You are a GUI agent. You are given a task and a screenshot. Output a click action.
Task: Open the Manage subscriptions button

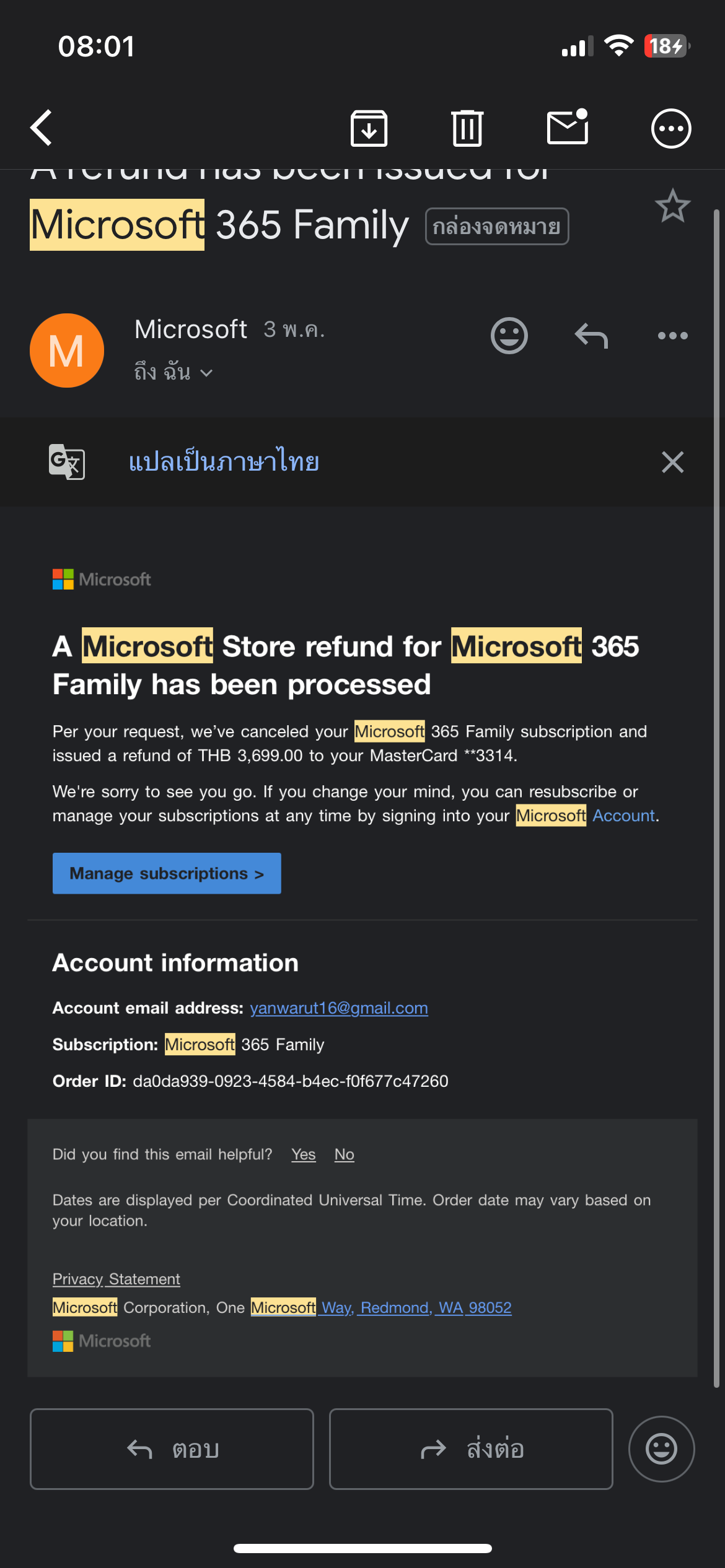pos(167,873)
